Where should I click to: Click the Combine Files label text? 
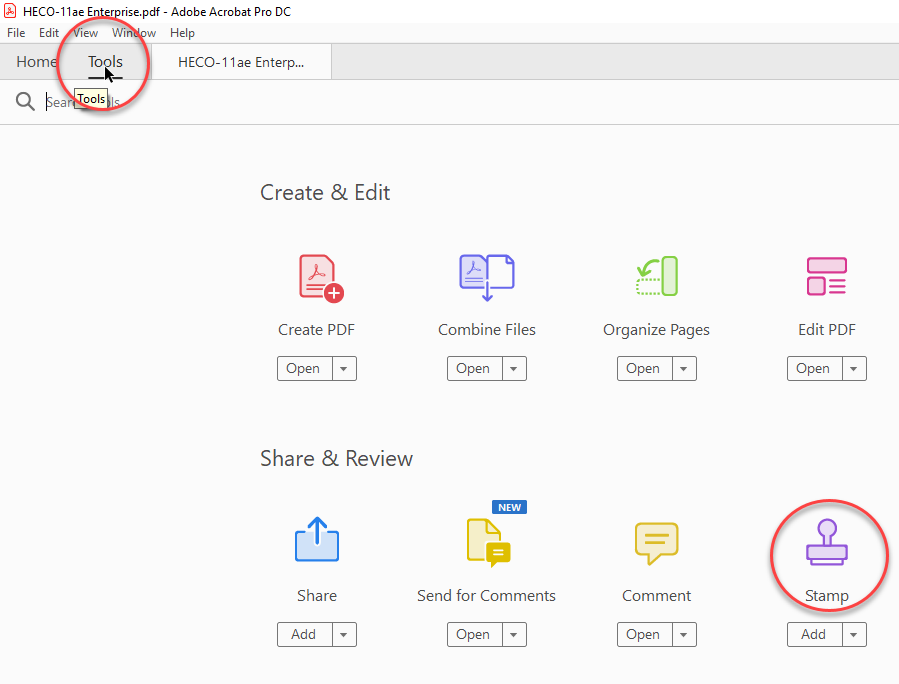tap(487, 330)
